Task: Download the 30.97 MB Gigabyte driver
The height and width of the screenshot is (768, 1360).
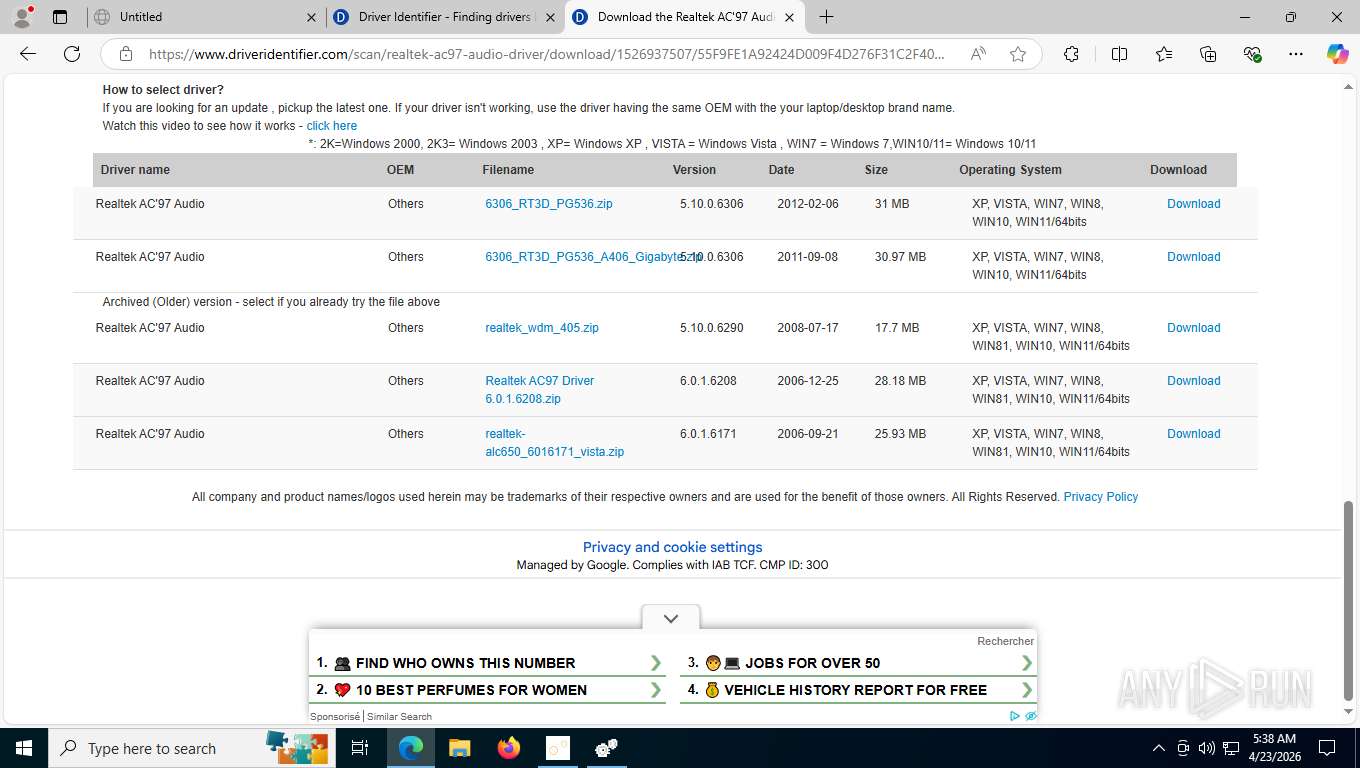Action: click(1194, 257)
